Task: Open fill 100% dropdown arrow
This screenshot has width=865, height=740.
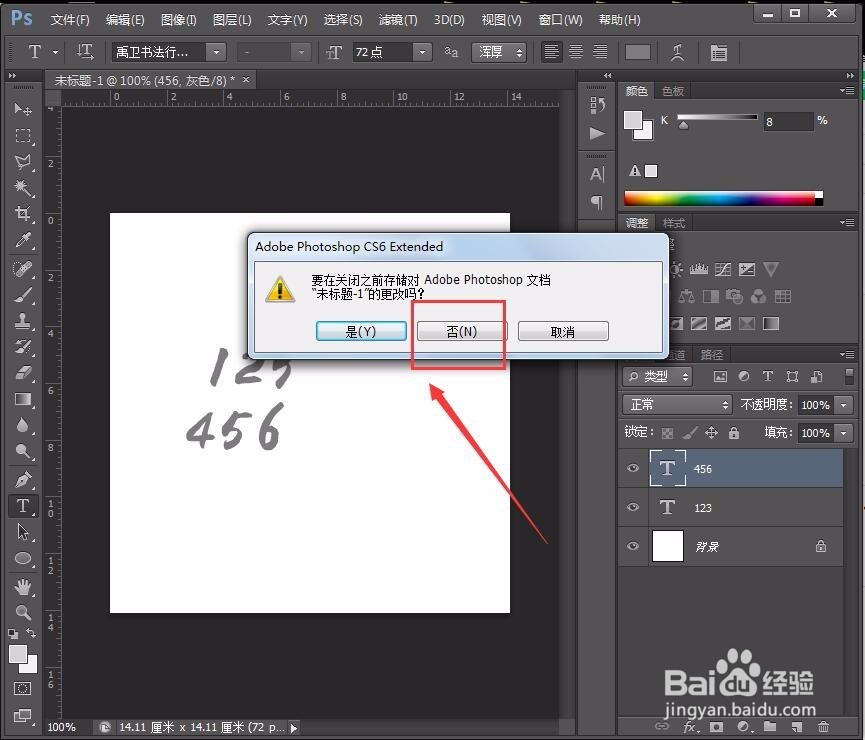Action: tap(843, 433)
